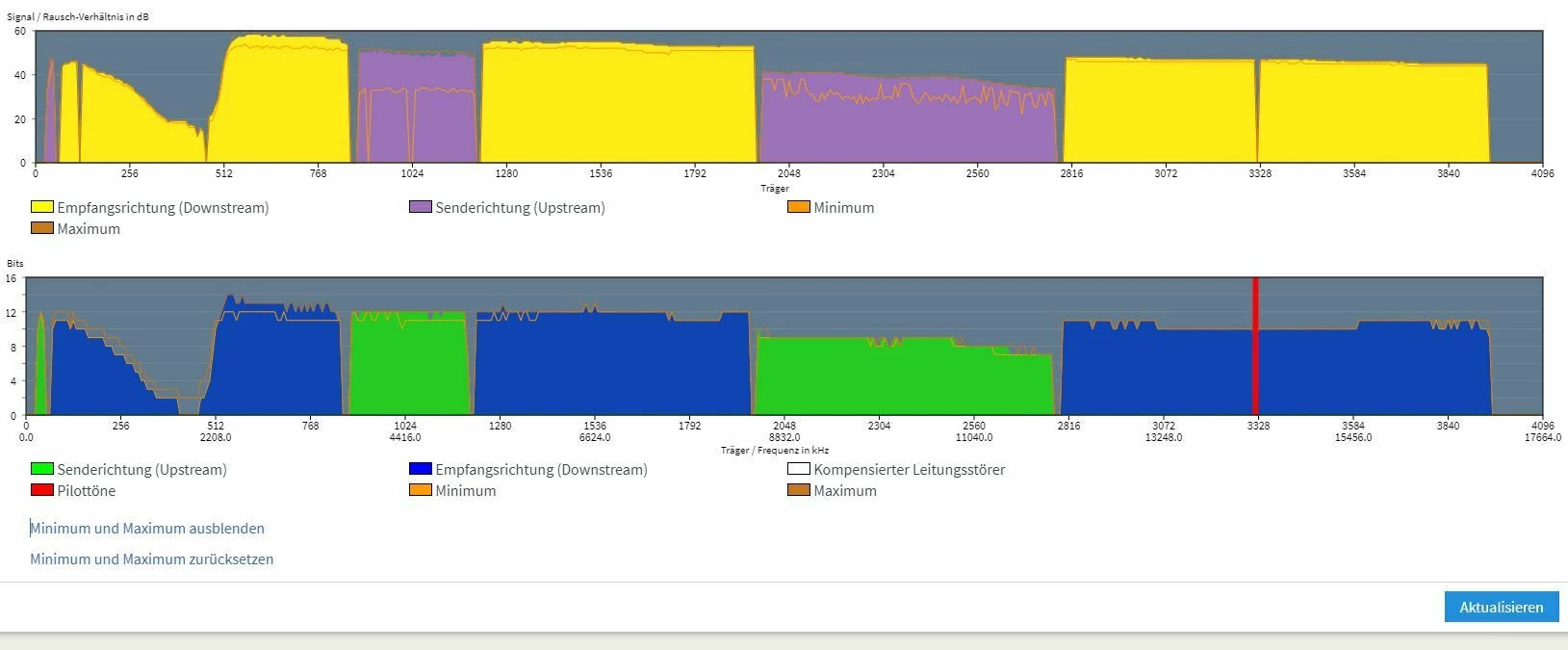Click 'Senderichtung (Upstream)' text in SNR legend

coord(520,207)
